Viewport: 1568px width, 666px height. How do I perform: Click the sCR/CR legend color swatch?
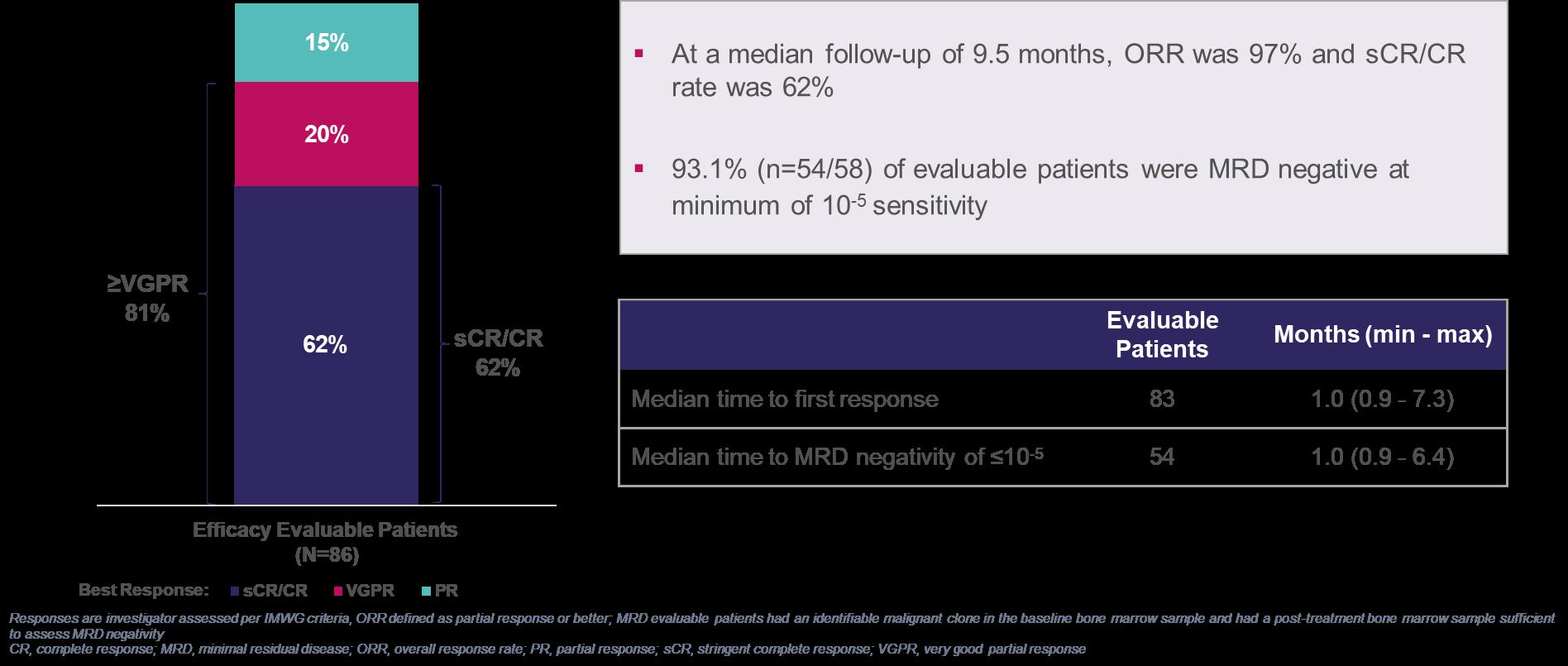[x=236, y=592]
